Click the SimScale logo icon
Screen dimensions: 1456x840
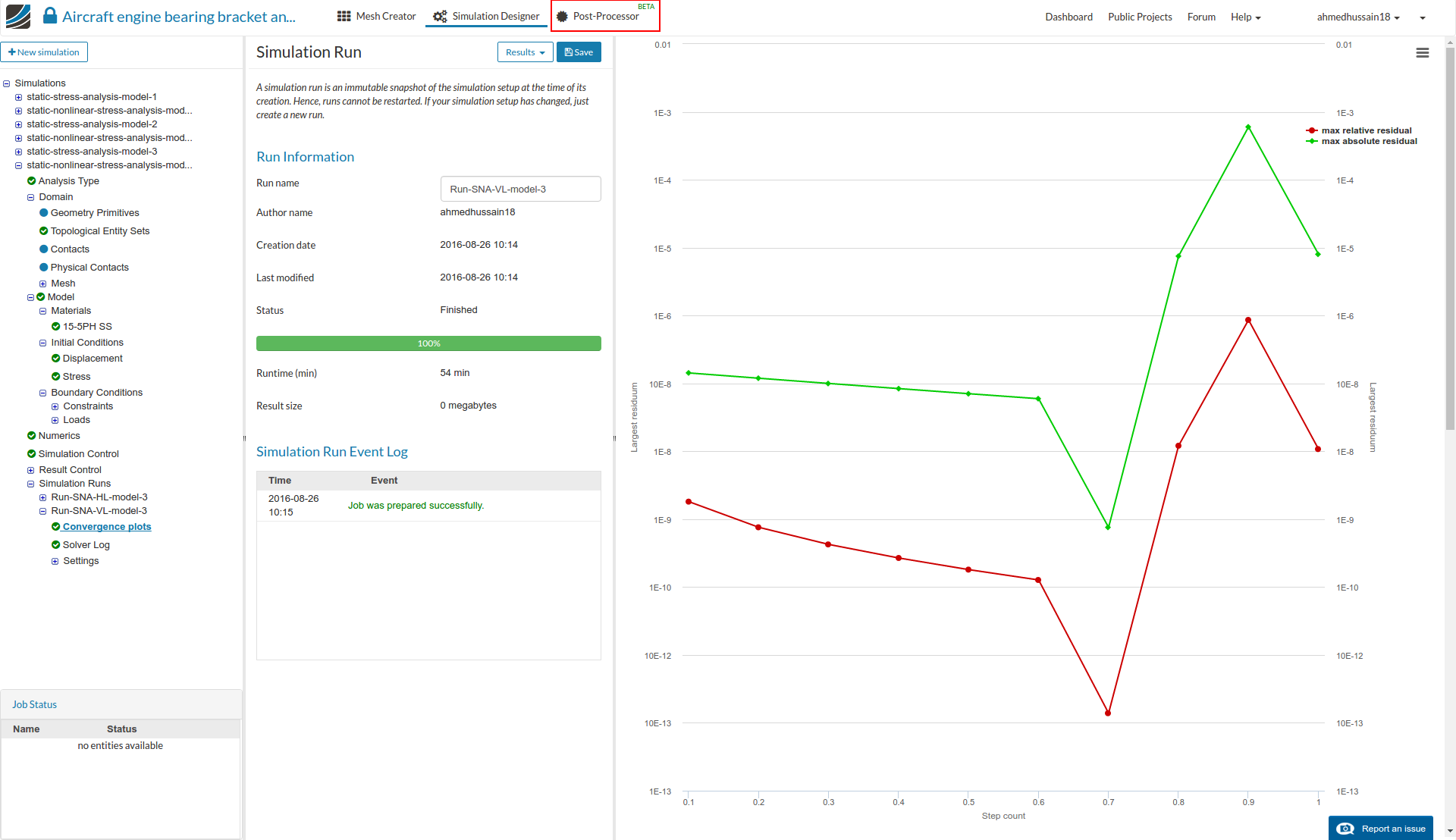[18, 16]
